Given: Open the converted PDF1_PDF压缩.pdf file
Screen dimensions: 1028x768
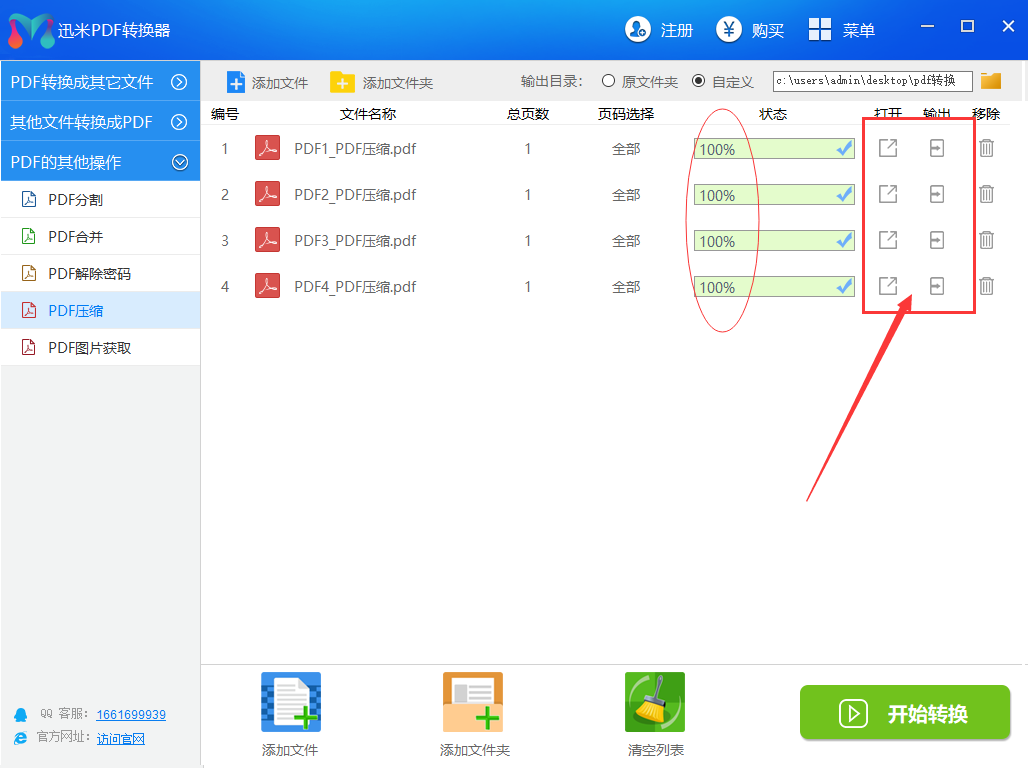Looking at the screenshot, I should coord(887,149).
